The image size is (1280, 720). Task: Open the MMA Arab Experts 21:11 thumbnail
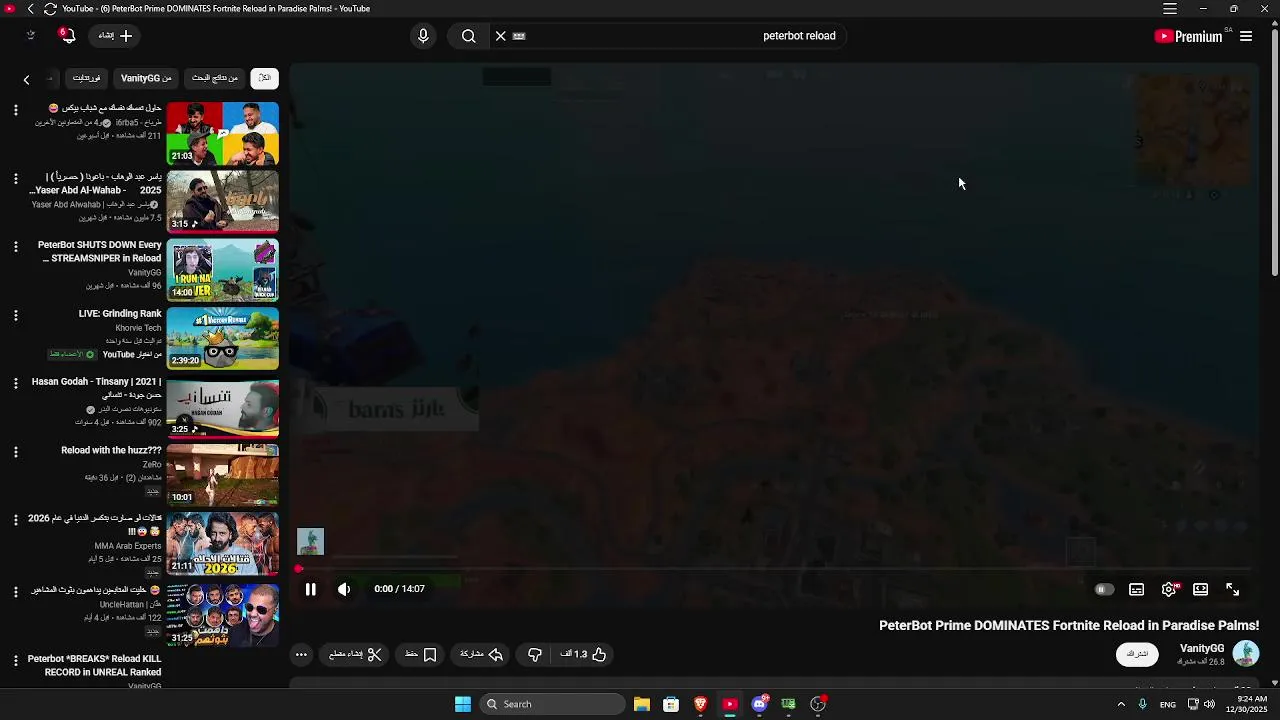222,544
